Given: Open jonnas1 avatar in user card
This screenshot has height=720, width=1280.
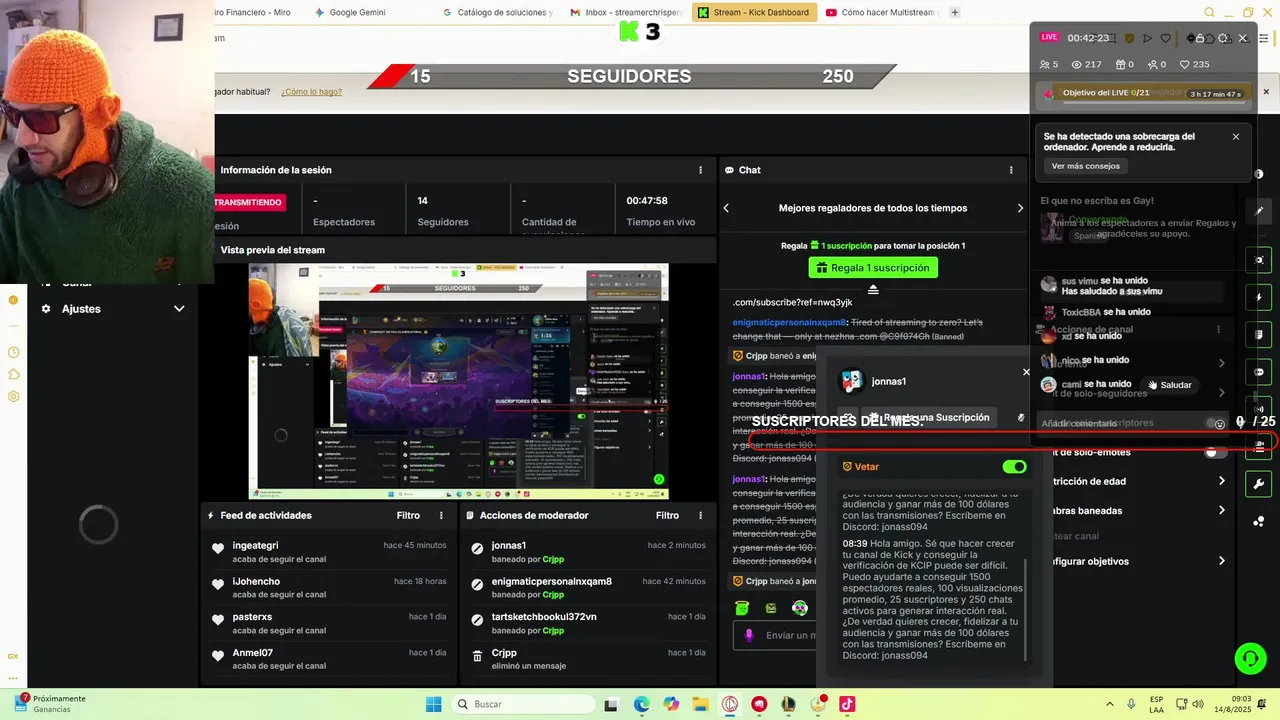Looking at the screenshot, I should 852,381.
